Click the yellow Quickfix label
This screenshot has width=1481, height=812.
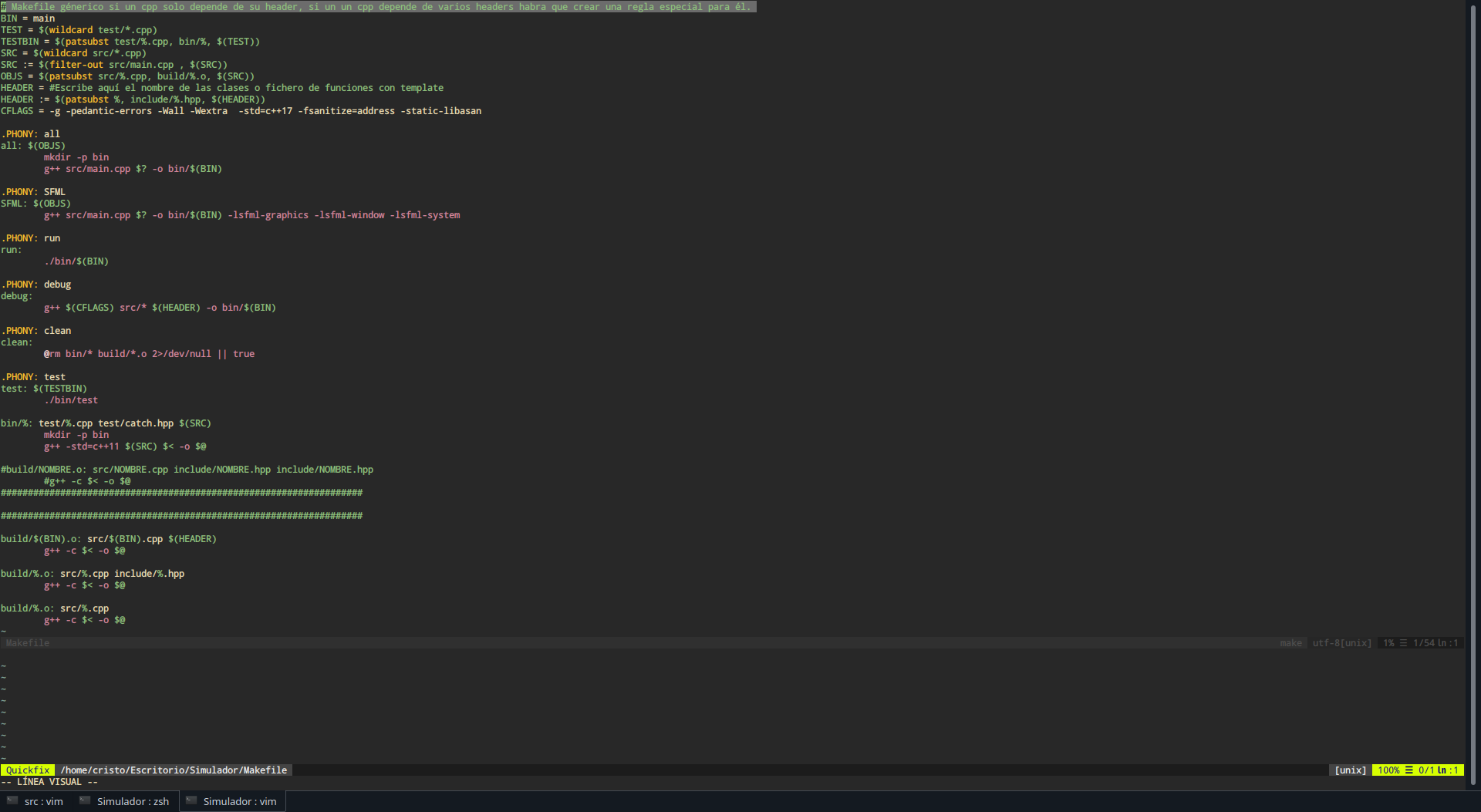point(28,770)
